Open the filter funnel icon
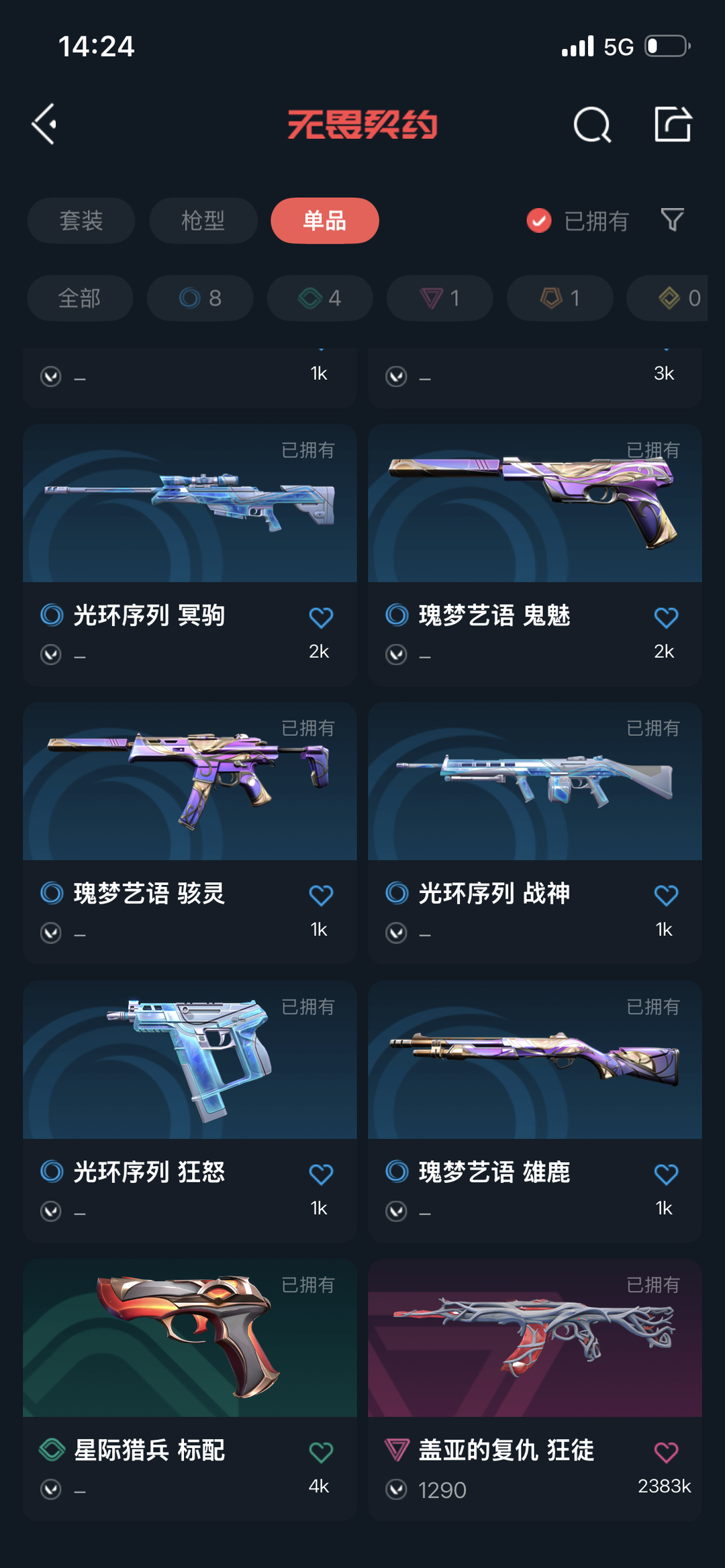This screenshot has width=725, height=1568. 672,220
